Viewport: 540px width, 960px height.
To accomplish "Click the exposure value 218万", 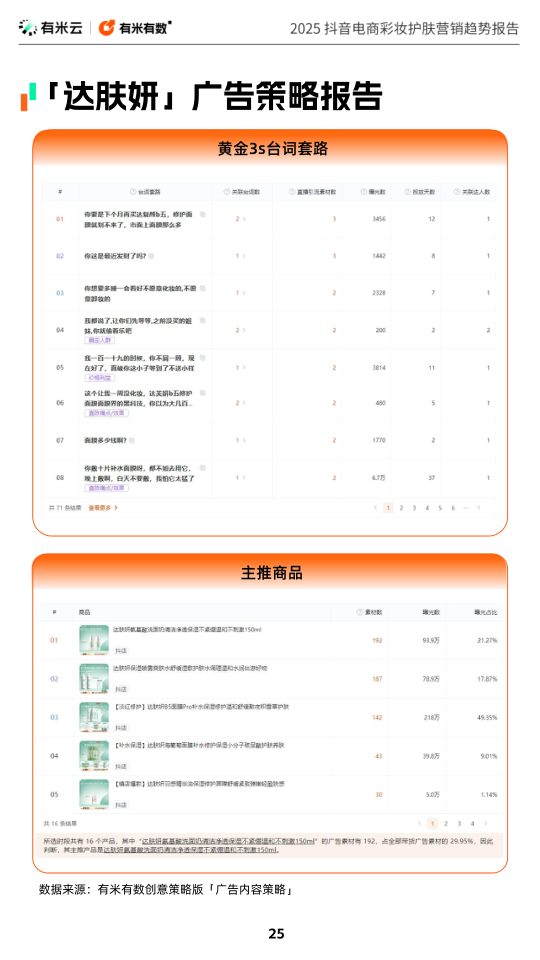I will [x=432, y=717].
